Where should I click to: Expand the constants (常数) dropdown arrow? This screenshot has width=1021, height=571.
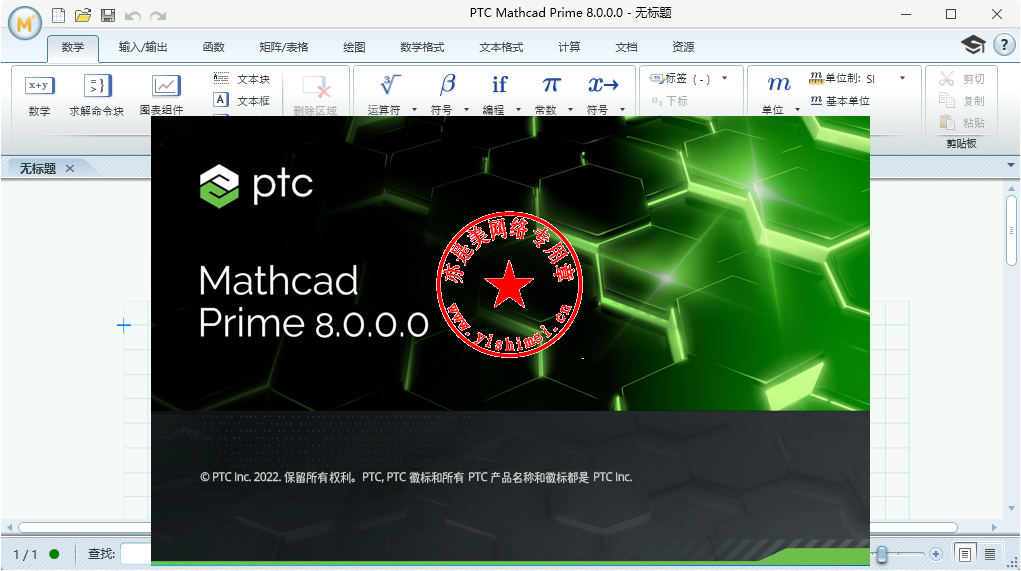coord(570,109)
